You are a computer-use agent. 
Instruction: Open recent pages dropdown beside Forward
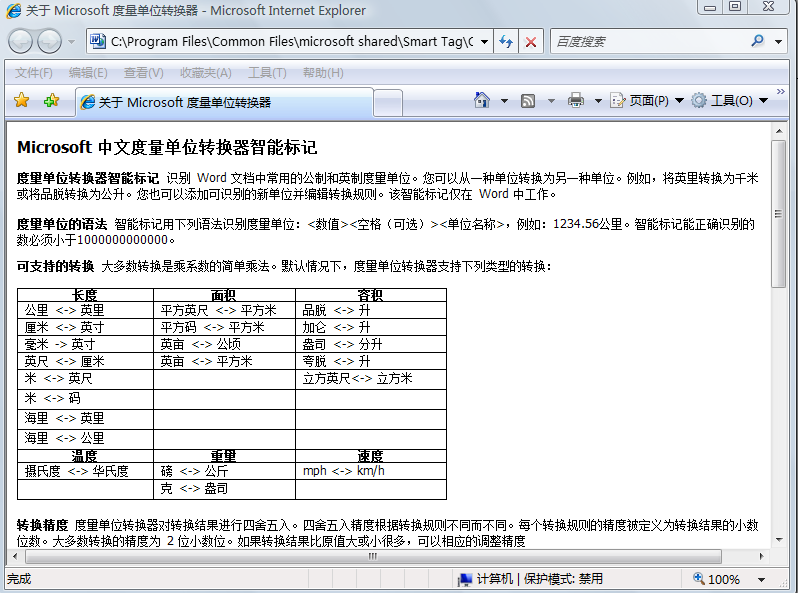pos(71,42)
